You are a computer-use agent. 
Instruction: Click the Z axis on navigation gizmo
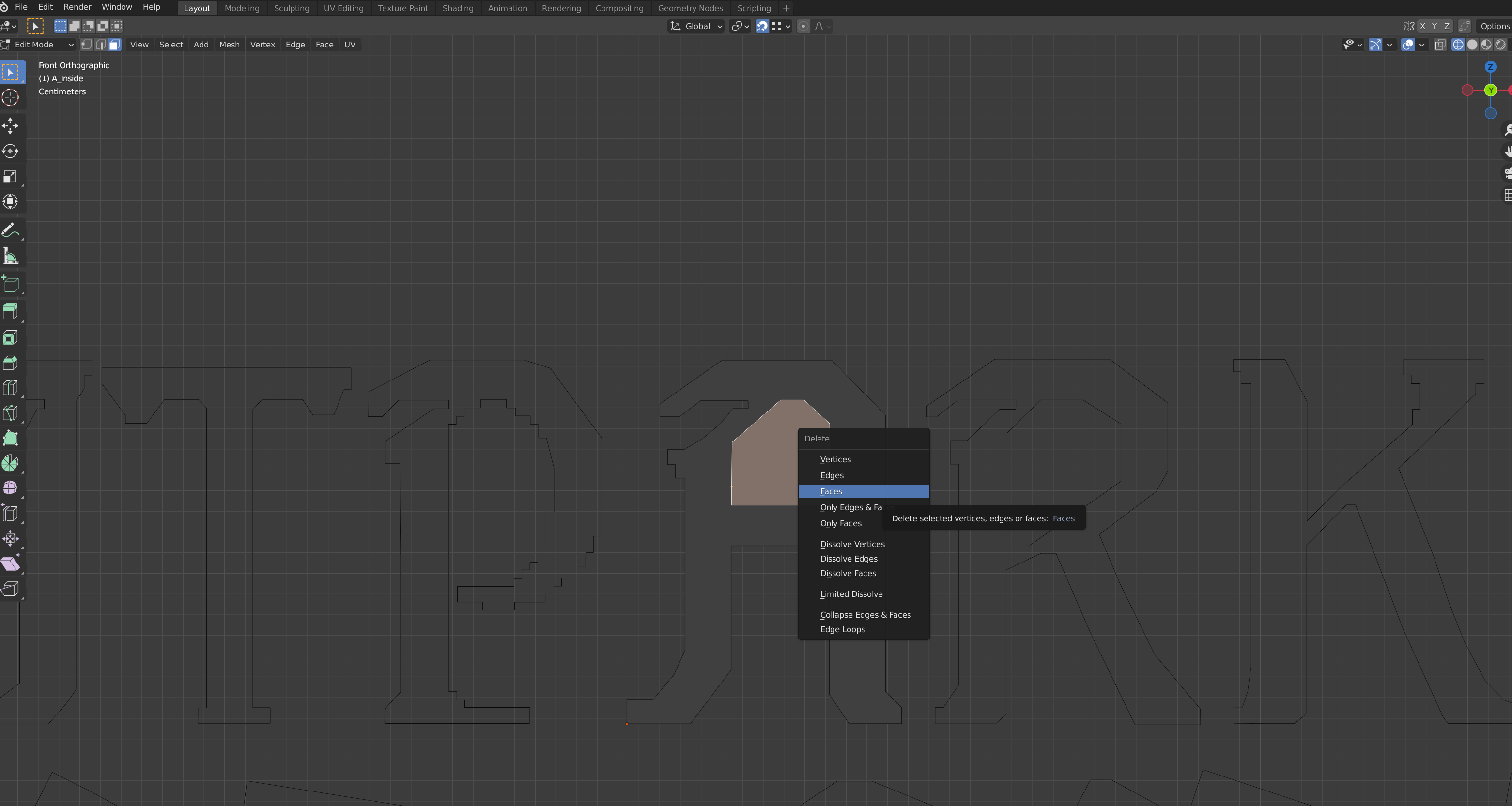[1490, 67]
